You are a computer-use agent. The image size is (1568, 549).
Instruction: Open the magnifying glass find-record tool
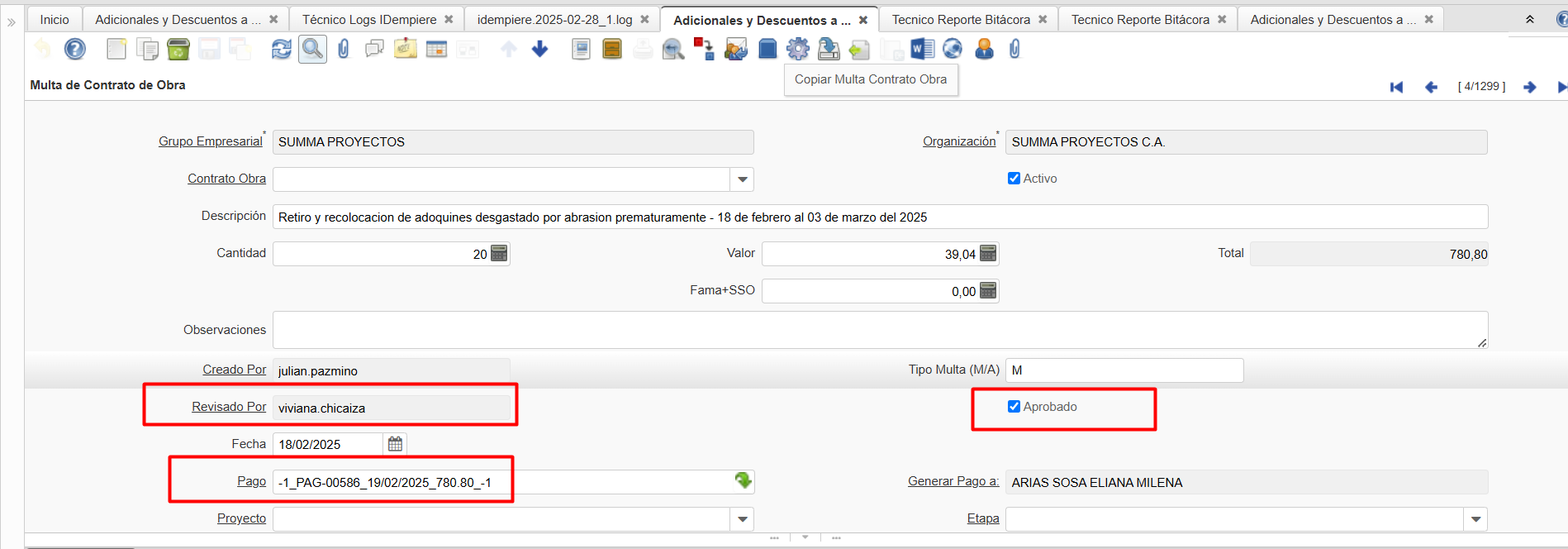point(312,50)
